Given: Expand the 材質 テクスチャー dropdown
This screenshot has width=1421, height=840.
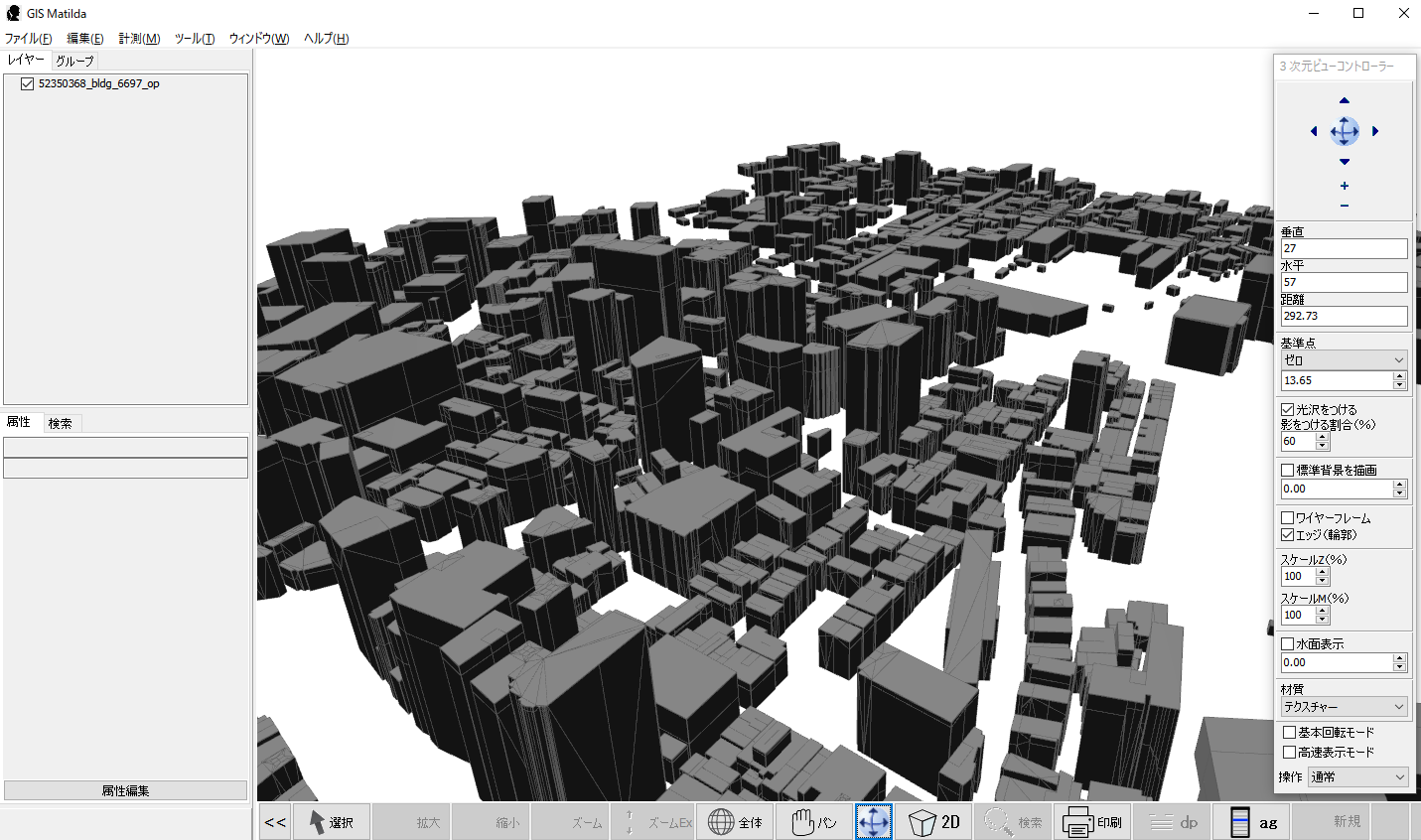Looking at the screenshot, I should pos(1344,707).
